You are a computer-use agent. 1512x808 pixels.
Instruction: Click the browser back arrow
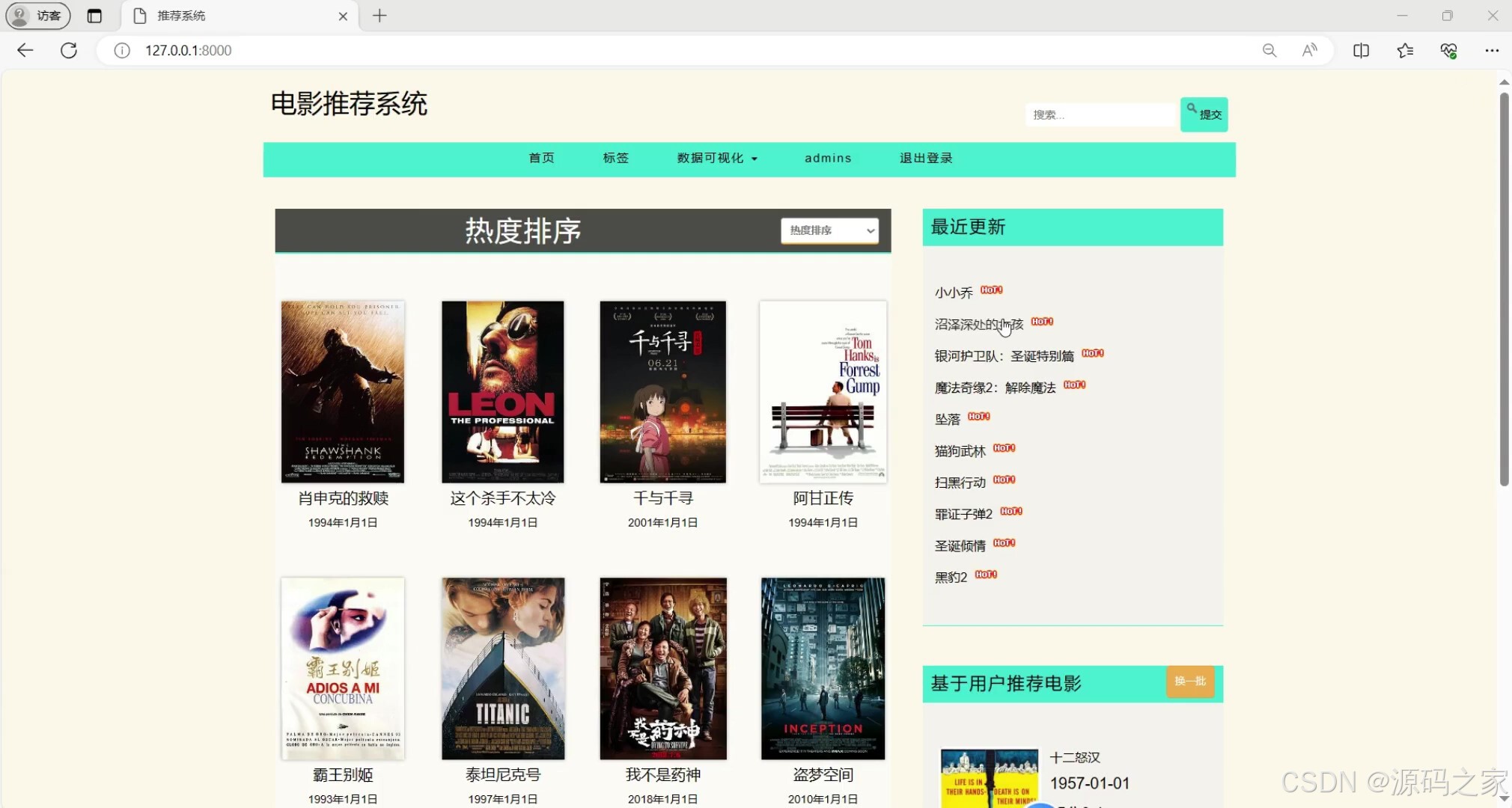(x=25, y=50)
